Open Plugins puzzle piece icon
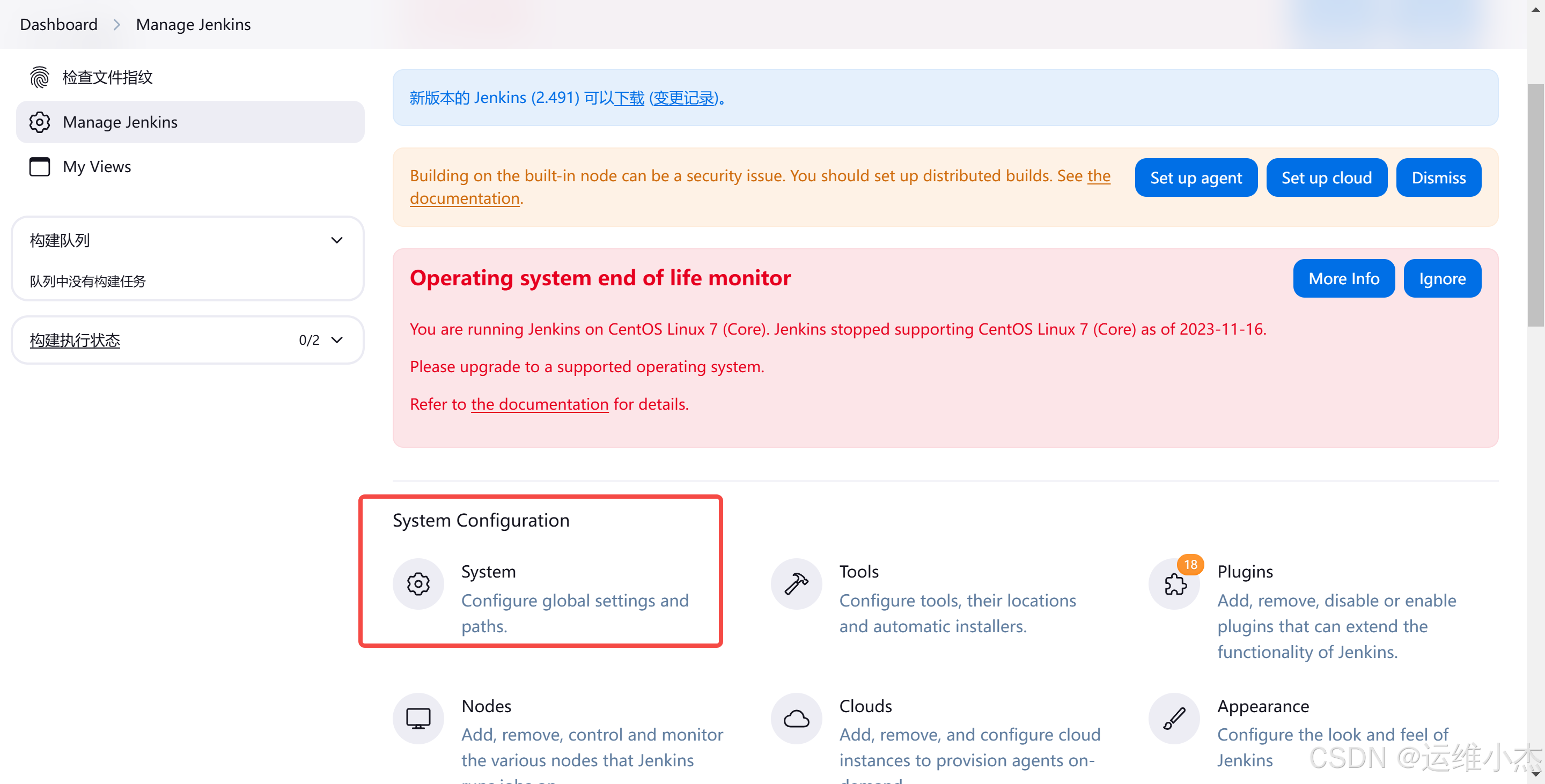Screen dimensions: 1545x784 (x=1174, y=584)
